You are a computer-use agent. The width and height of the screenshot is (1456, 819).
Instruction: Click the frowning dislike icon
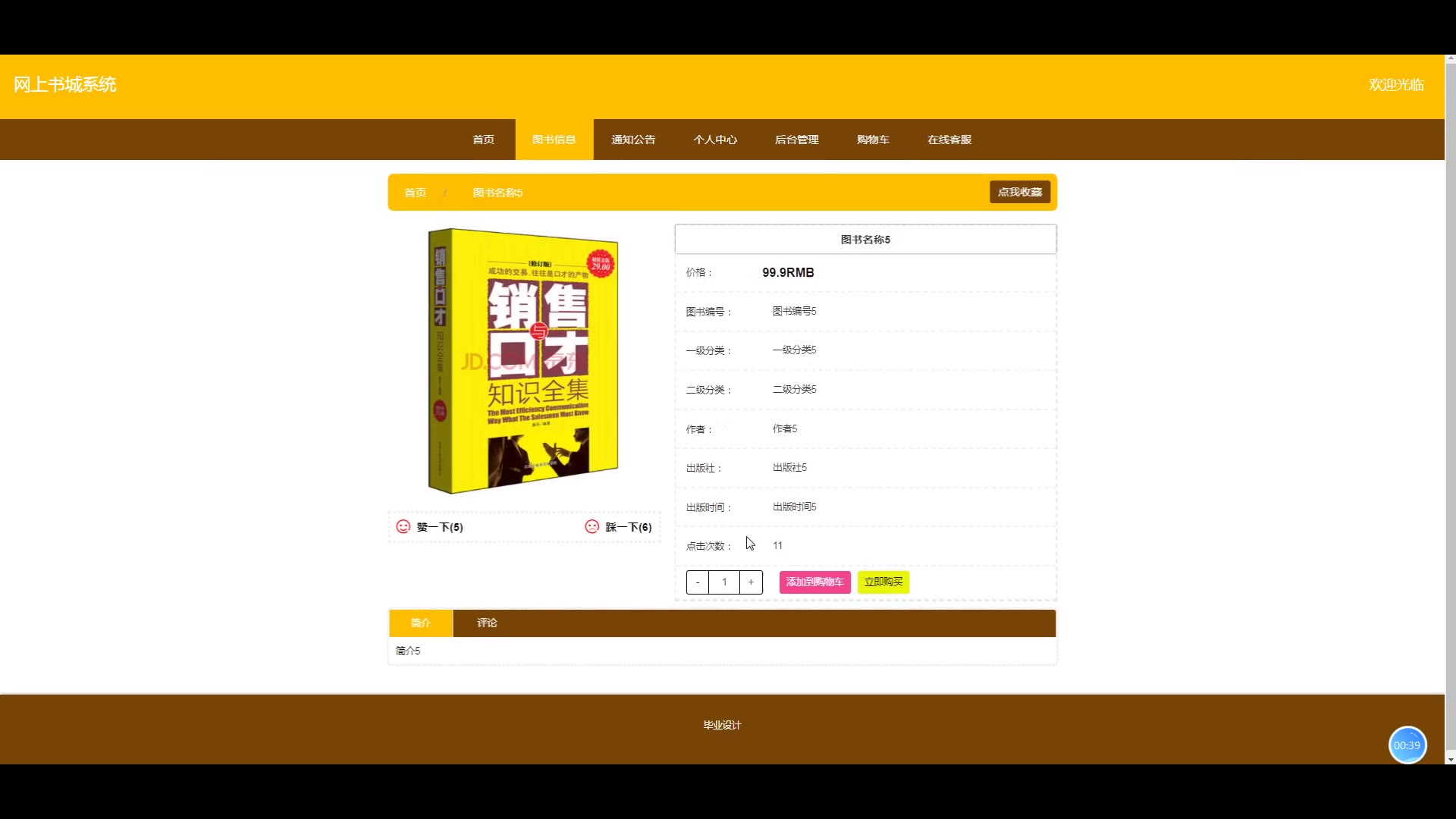[x=592, y=526]
